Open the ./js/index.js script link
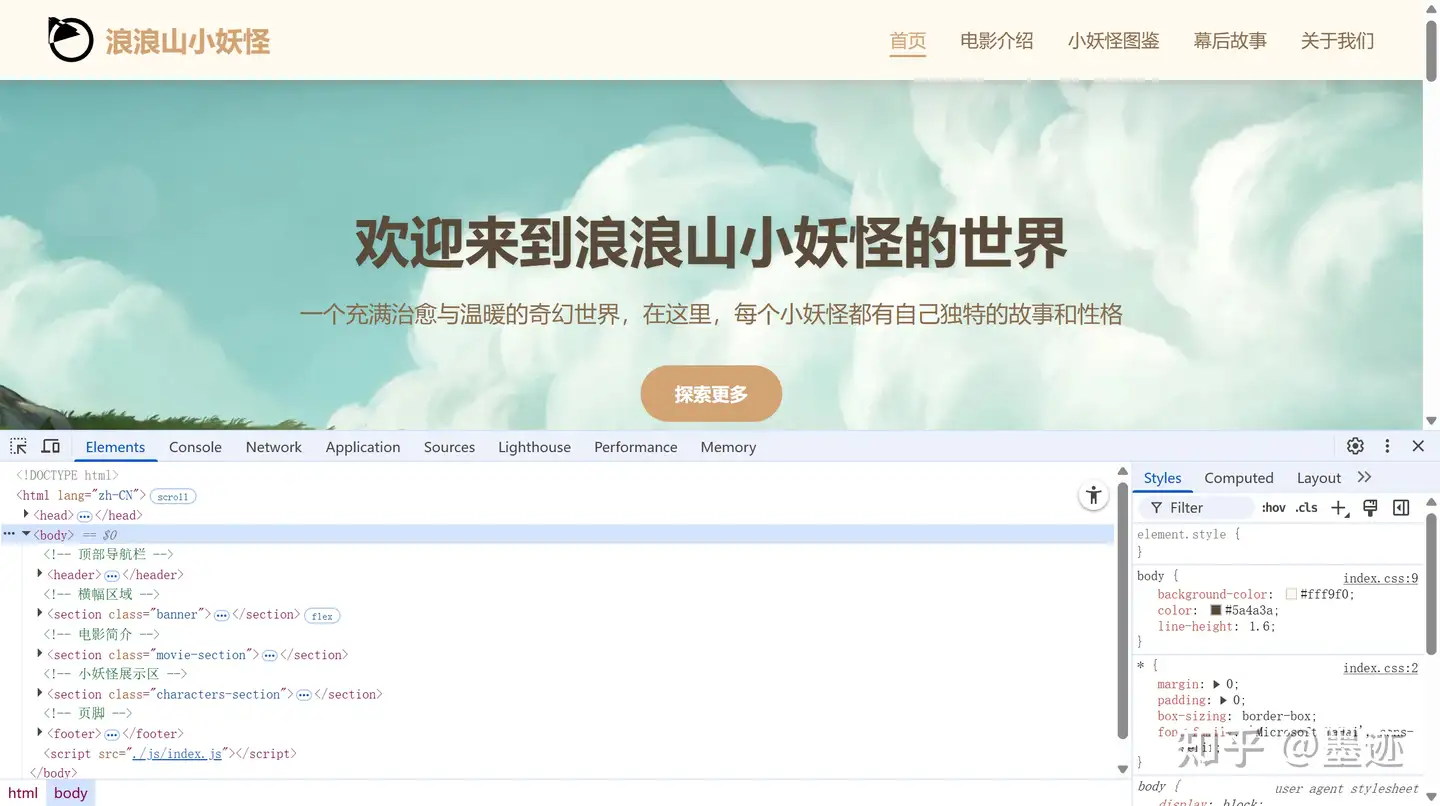The height and width of the screenshot is (806, 1440). pos(178,753)
